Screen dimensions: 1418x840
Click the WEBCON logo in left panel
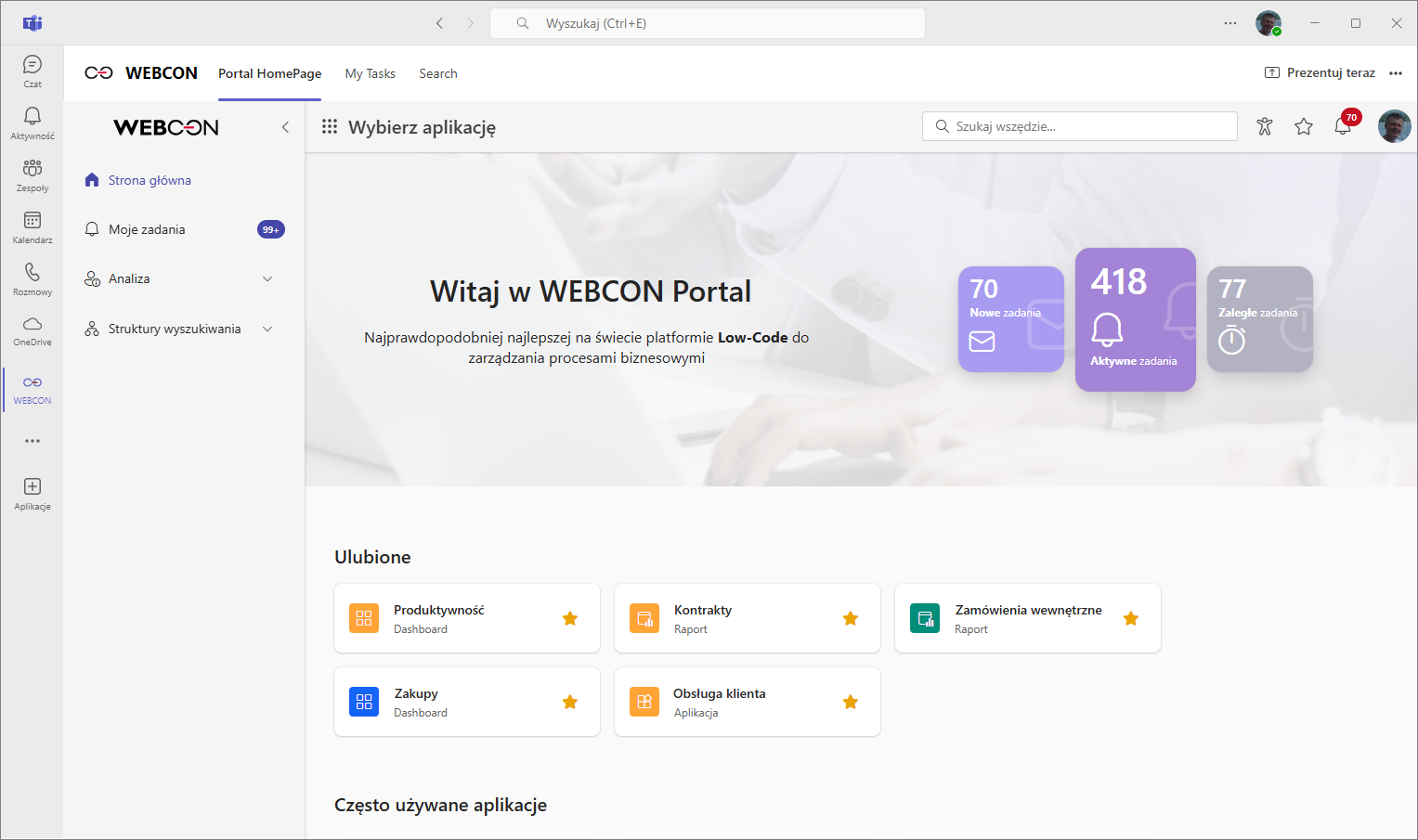pyautogui.click(x=166, y=127)
